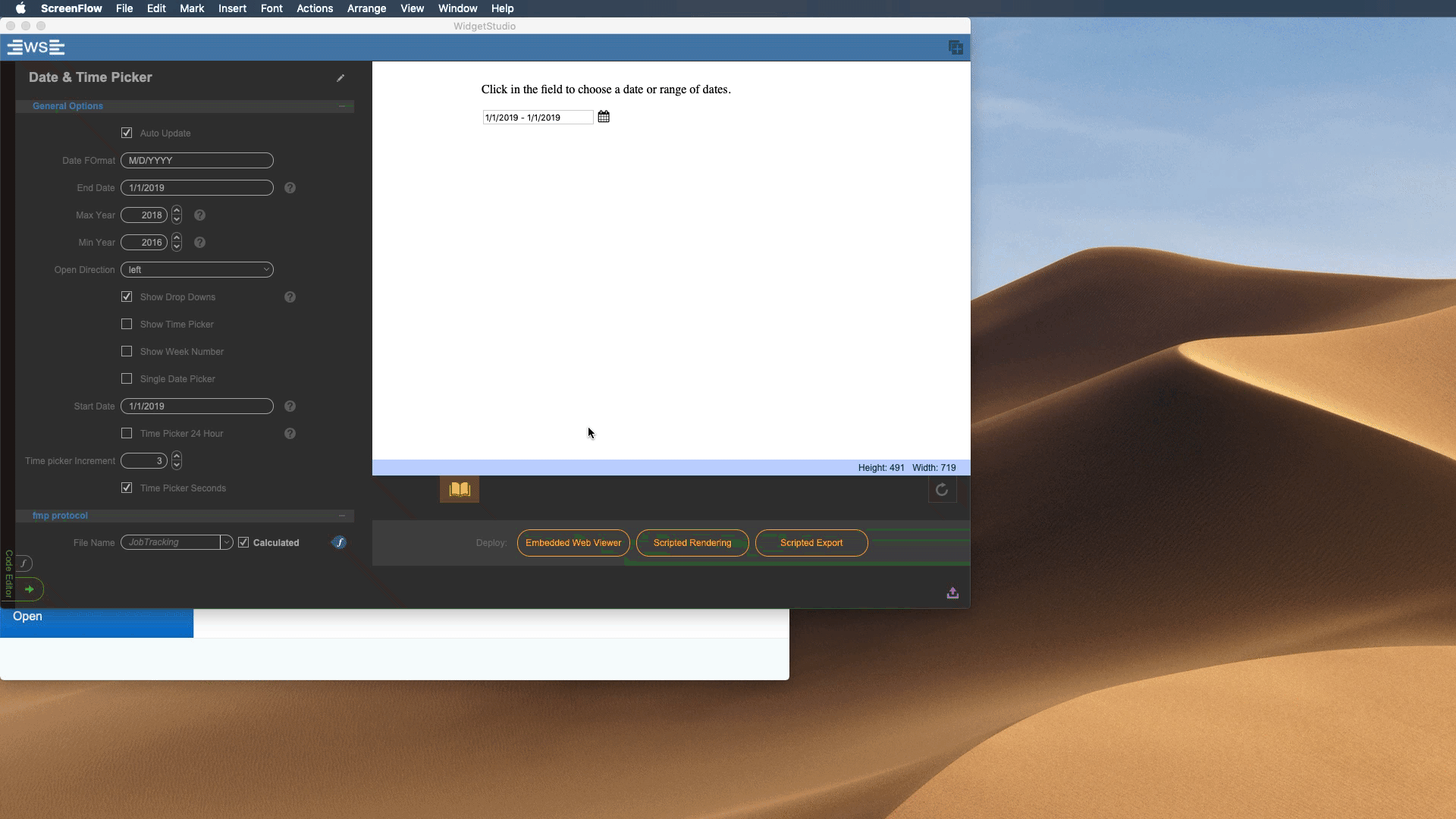Image resolution: width=1456 pixels, height=819 pixels.
Task: Increase Time picker Increment stepper
Action: tap(177, 457)
